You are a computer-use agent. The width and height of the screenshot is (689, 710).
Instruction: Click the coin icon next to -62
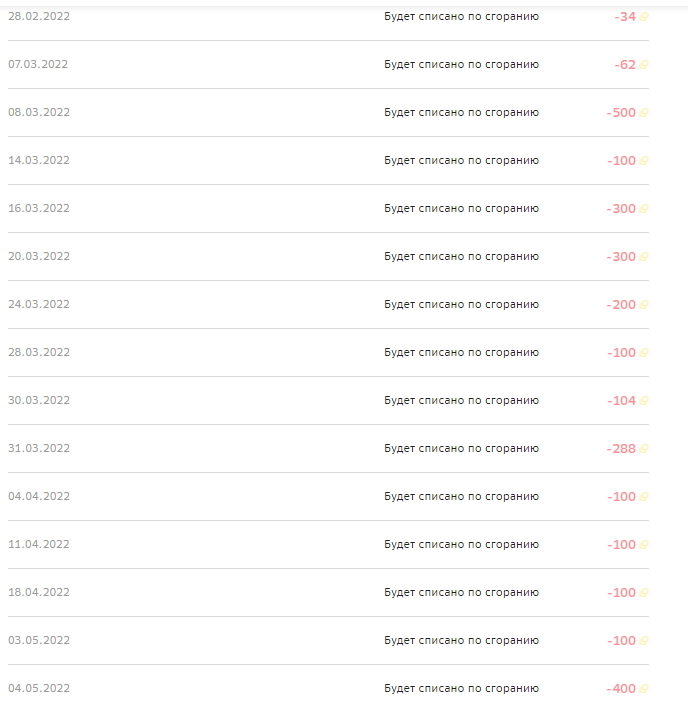point(644,65)
